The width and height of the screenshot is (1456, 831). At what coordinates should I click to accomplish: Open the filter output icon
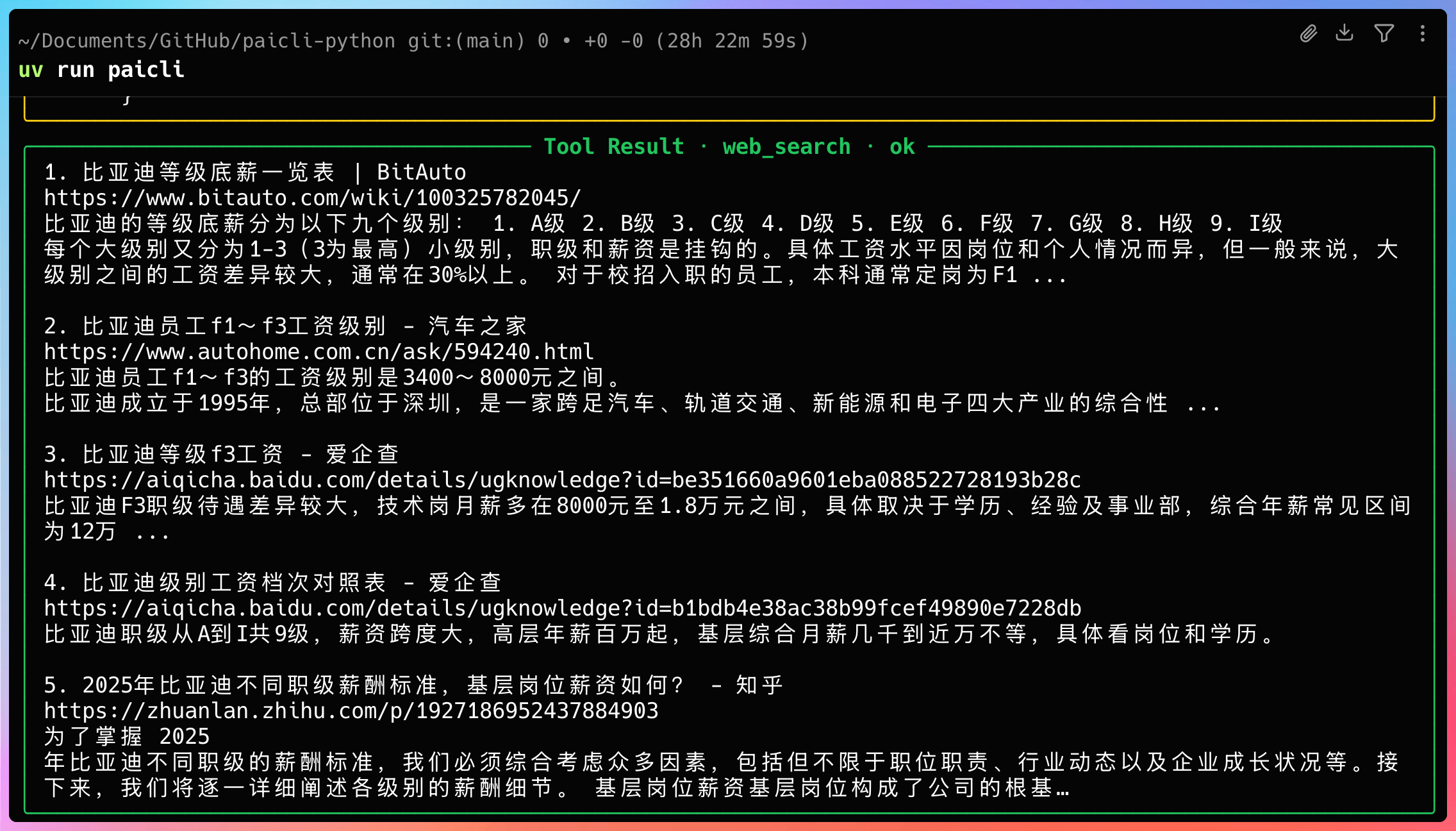1384,33
